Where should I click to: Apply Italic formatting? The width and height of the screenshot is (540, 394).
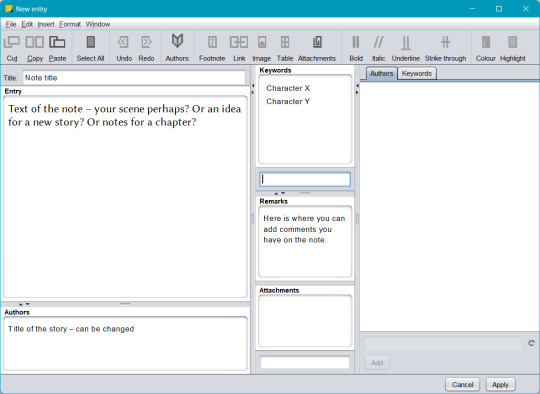378,48
